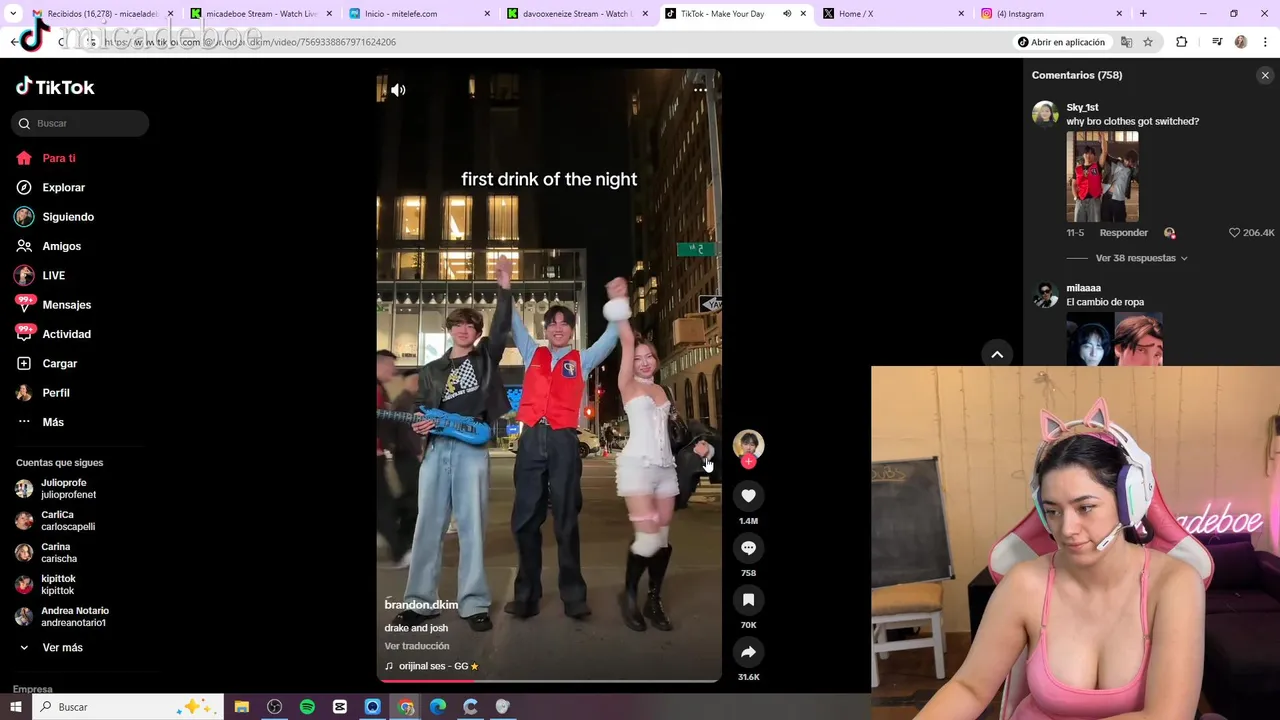The width and height of the screenshot is (1280, 720).
Task: Open the browser extensions puzzle icon
Action: (x=1182, y=42)
